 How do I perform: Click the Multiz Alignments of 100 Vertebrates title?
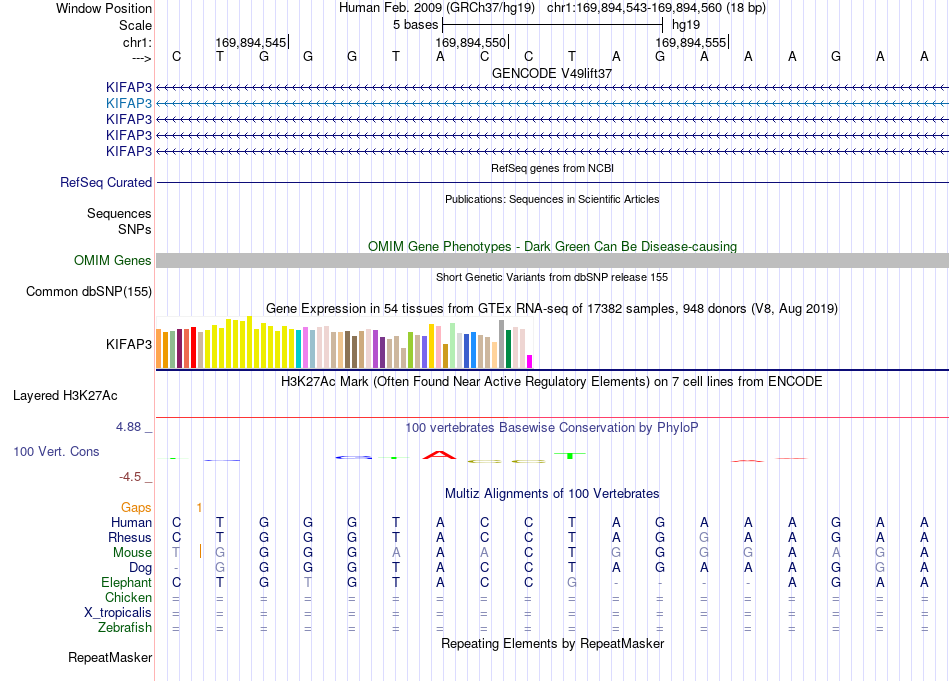tap(552, 494)
